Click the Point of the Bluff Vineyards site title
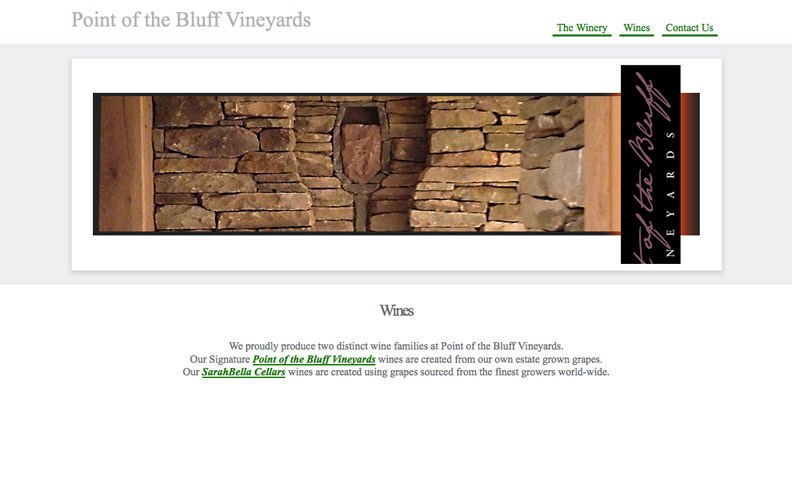792x504 pixels. [x=191, y=20]
